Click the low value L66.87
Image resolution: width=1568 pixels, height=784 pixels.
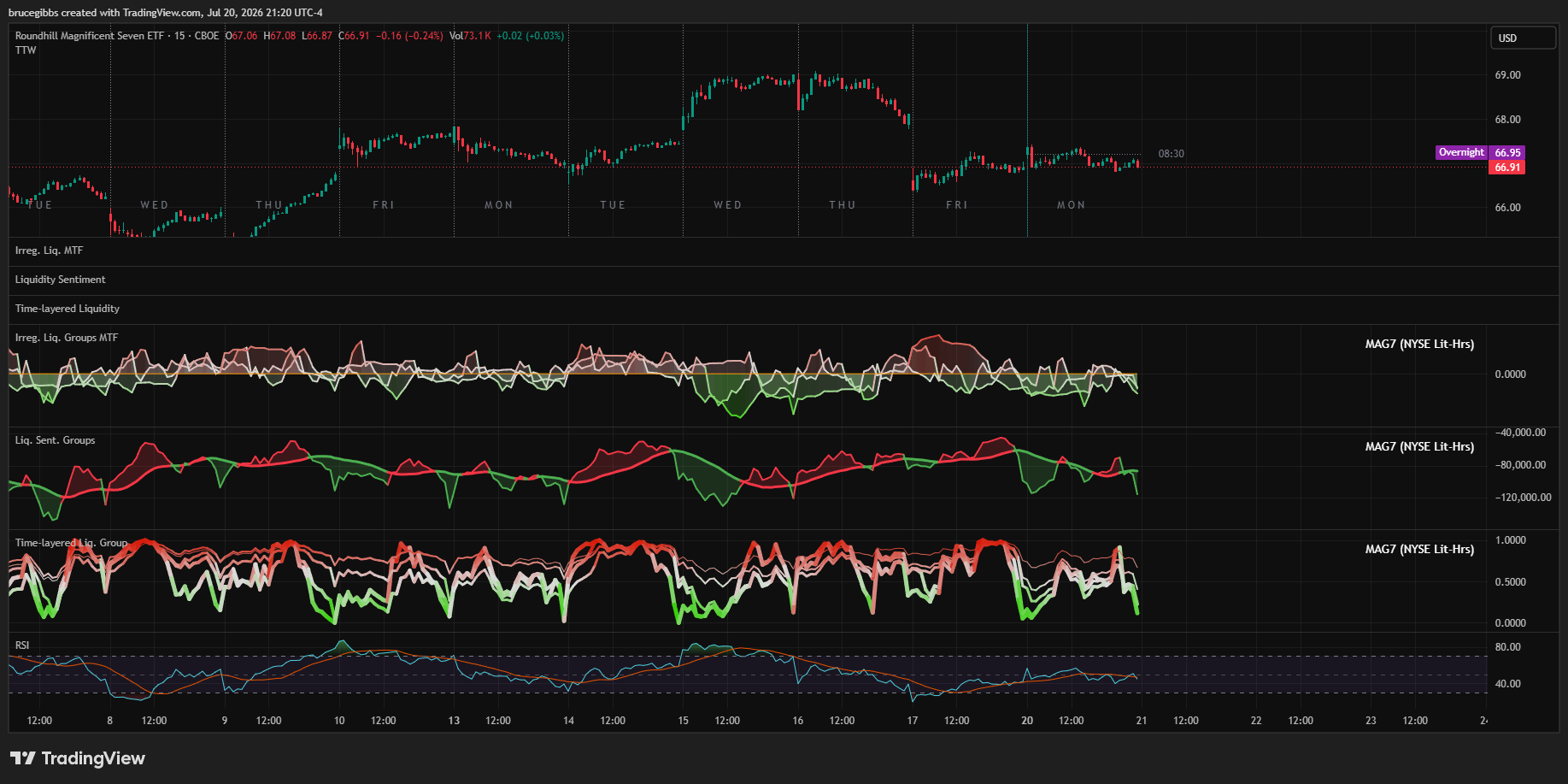[317, 36]
